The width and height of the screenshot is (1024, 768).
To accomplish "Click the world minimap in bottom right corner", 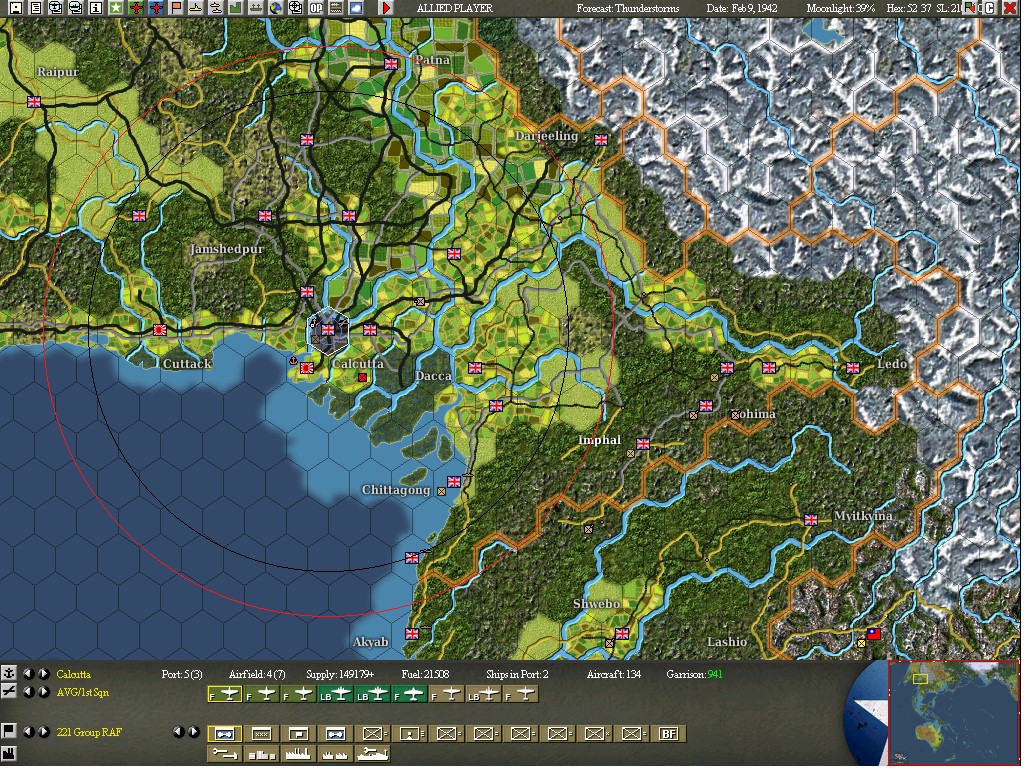I will [953, 713].
